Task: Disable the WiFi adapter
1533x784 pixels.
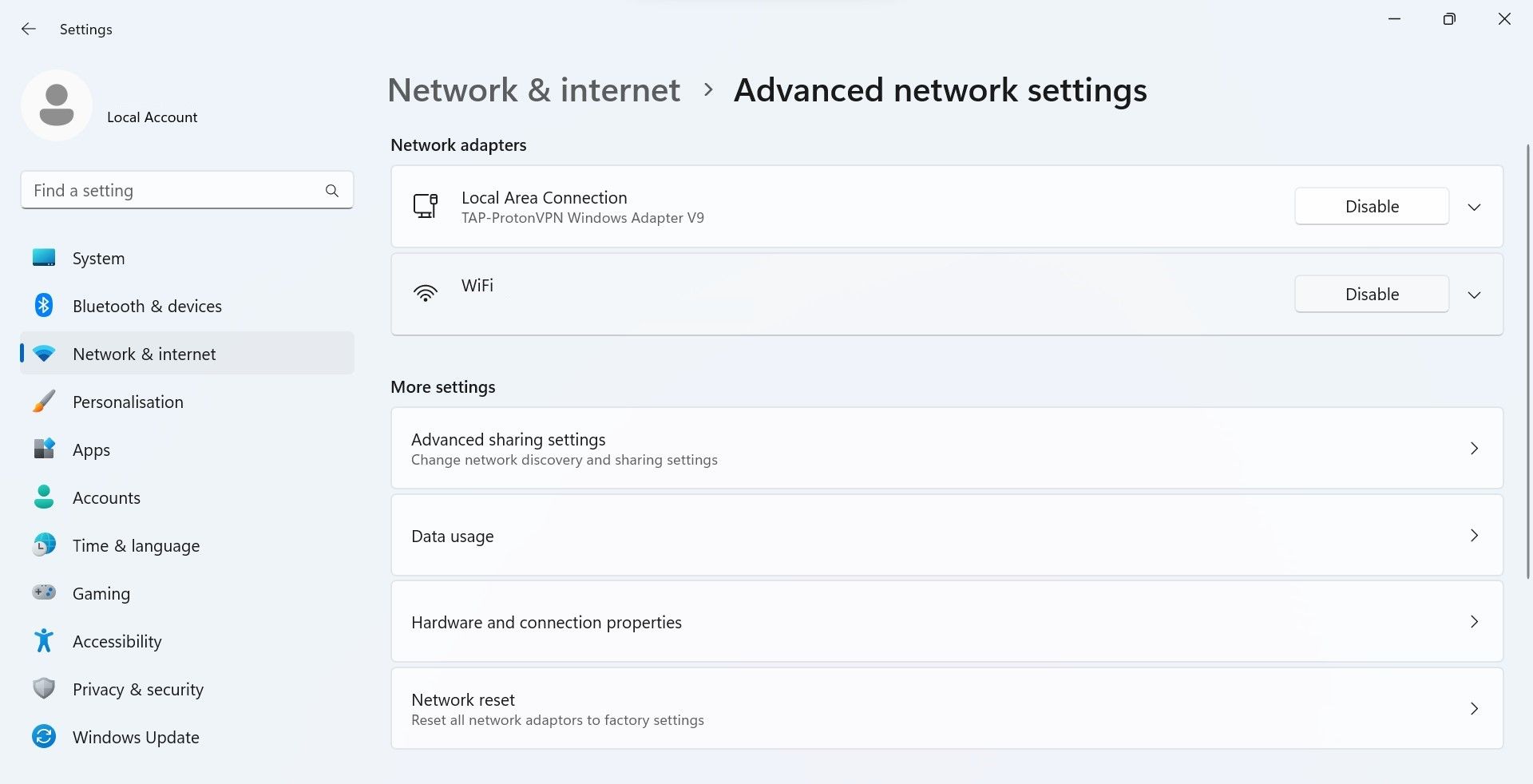Action: click(x=1371, y=295)
